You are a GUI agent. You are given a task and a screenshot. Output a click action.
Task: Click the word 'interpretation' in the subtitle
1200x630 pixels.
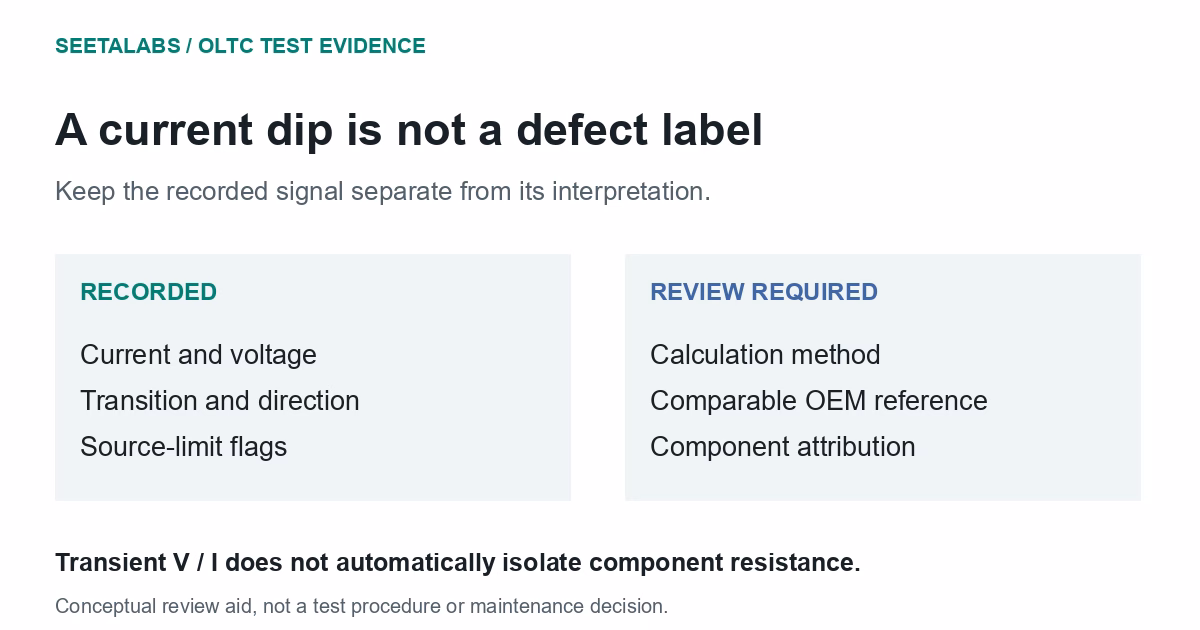pos(630,191)
